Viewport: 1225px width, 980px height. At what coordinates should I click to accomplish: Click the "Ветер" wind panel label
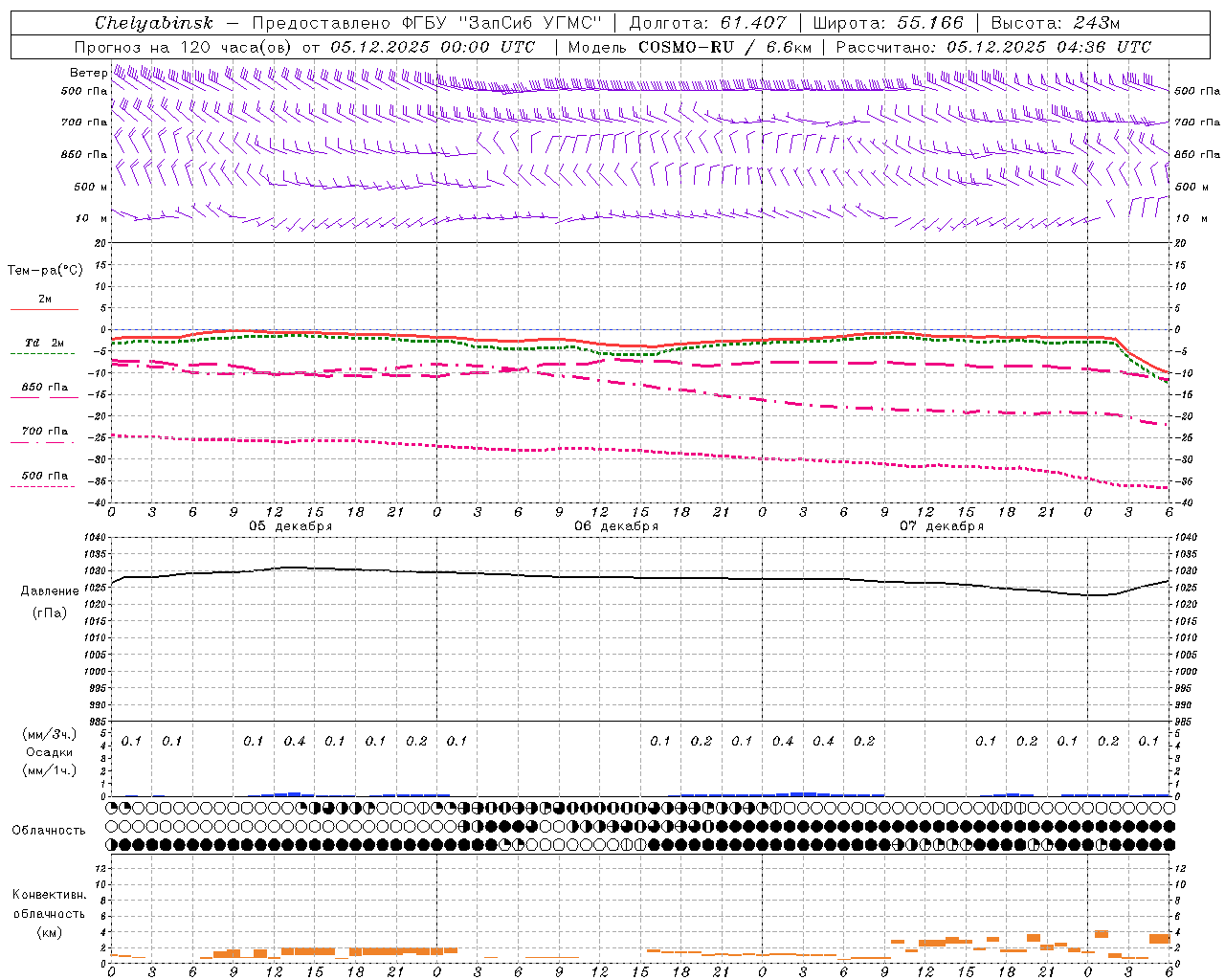tap(88, 73)
